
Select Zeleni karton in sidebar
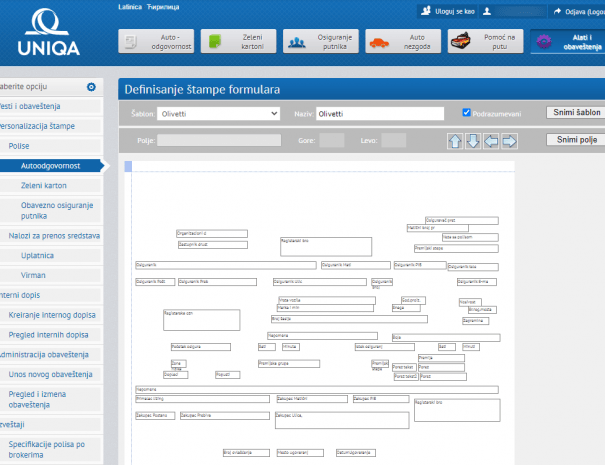click(x=44, y=186)
